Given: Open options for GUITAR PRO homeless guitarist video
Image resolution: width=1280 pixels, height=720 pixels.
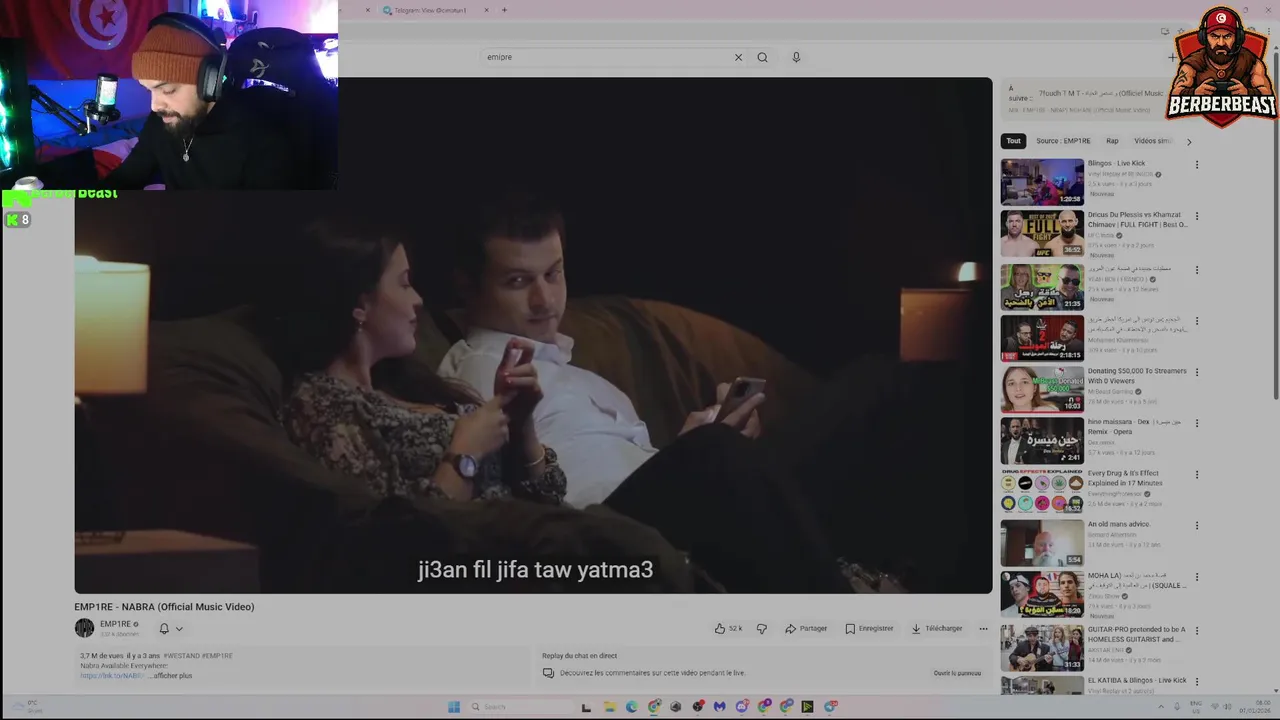Looking at the screenshot, I should 1196,631.
